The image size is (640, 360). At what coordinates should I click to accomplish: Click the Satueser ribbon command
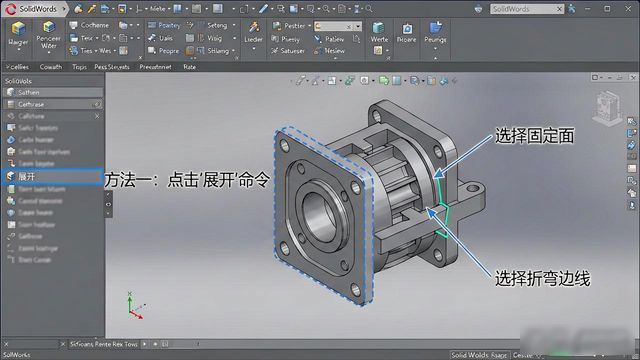288,51
